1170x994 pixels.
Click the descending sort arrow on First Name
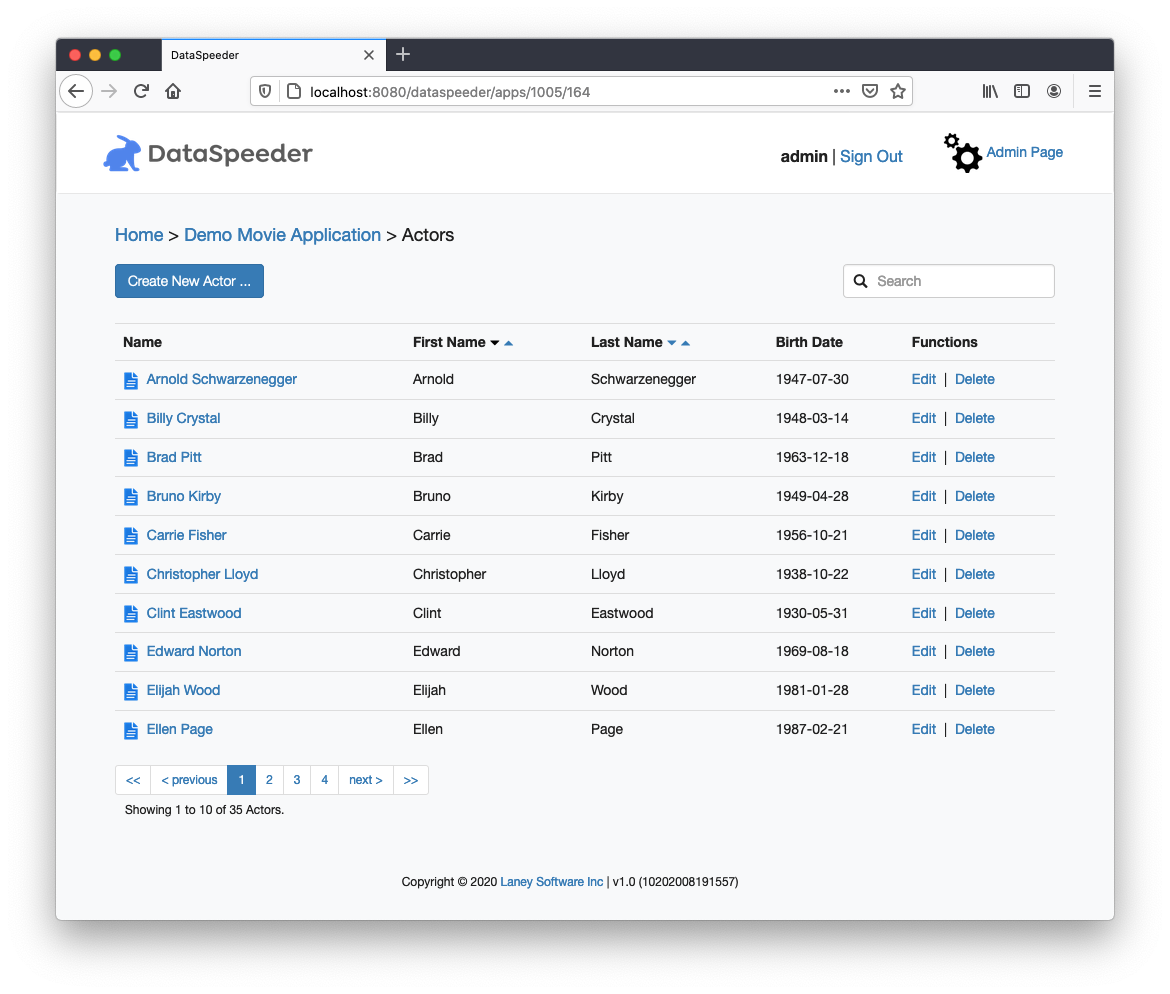coord(497,342)
